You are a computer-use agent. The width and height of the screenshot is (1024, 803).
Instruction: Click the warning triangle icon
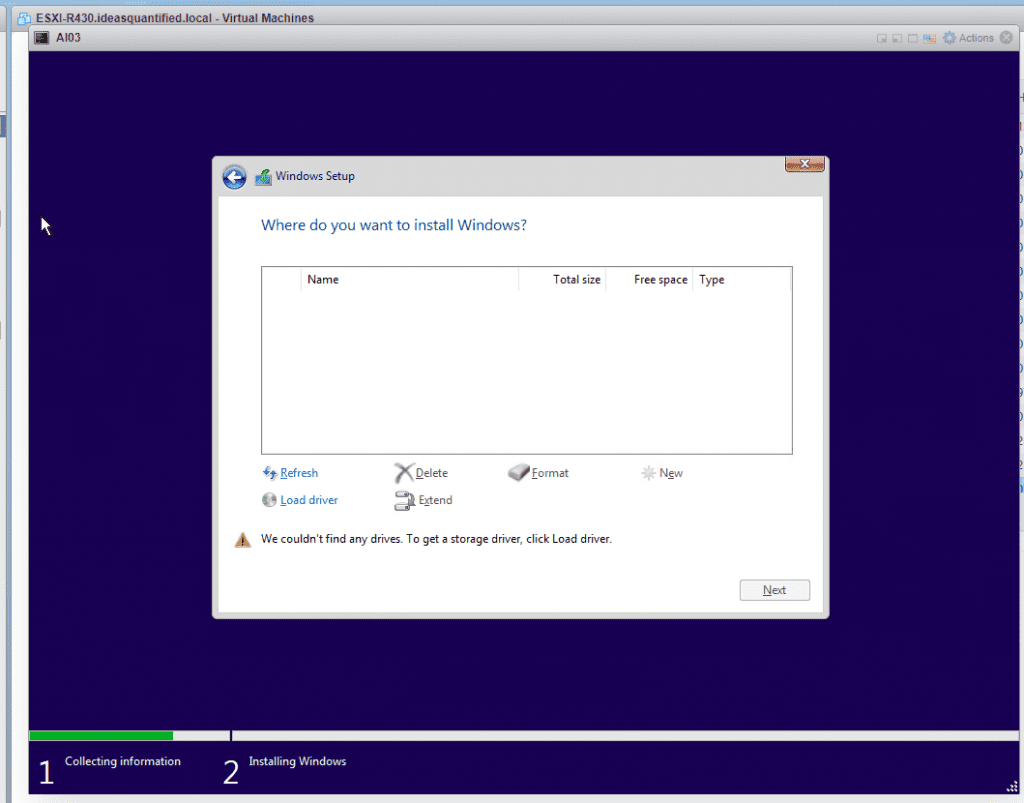coord(243,540)
